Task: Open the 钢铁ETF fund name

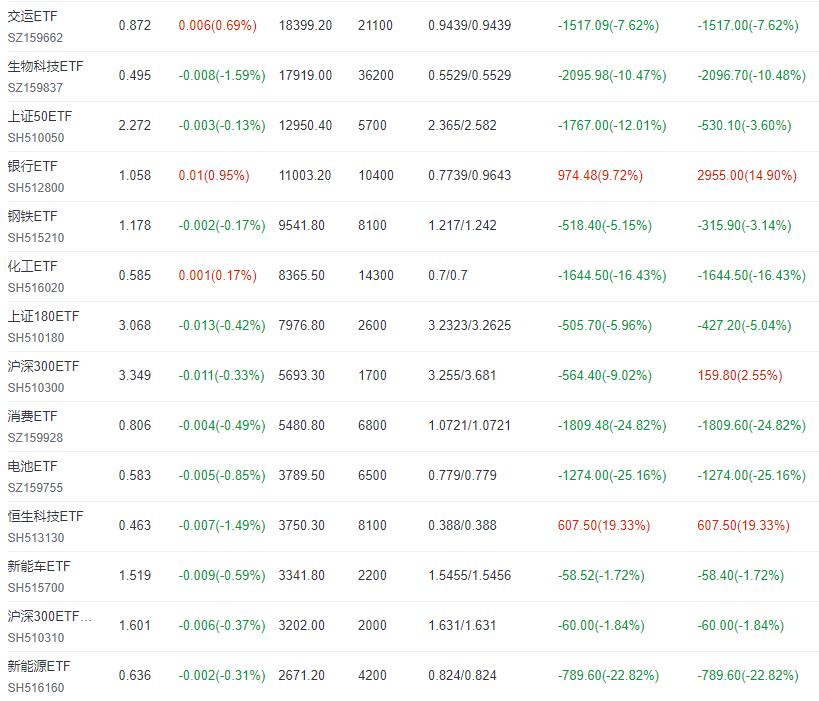Action: (x=32, y=217)
